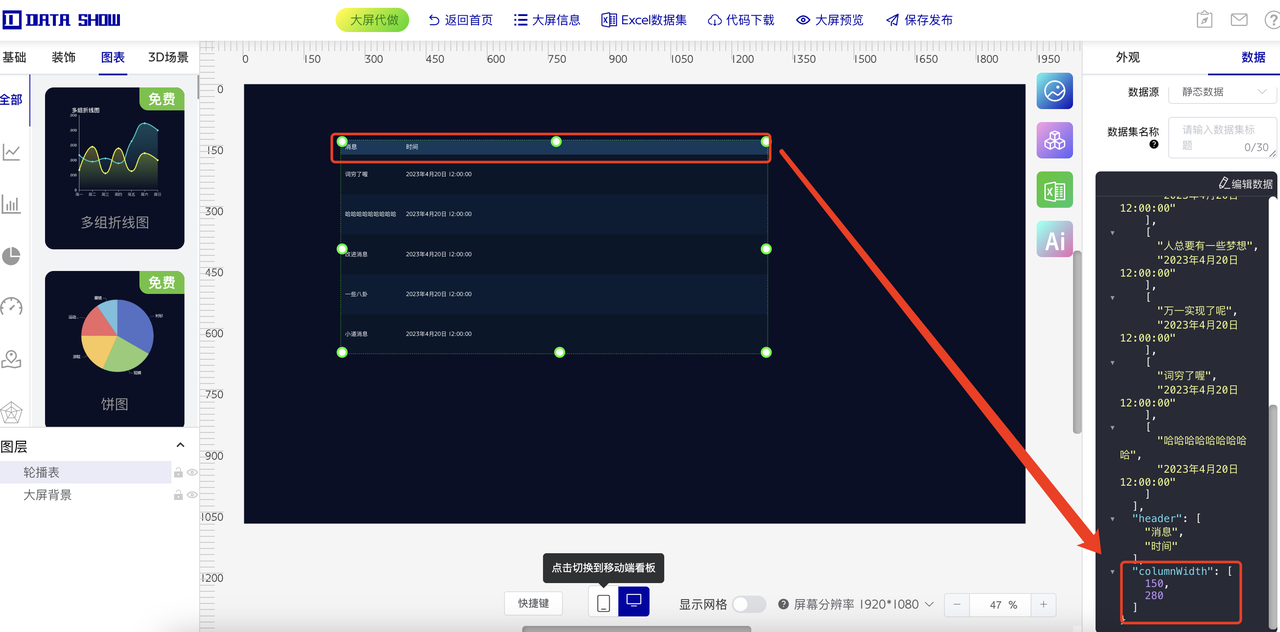
Task: Launch the AI assistant icon
Action: point(1055,240)
